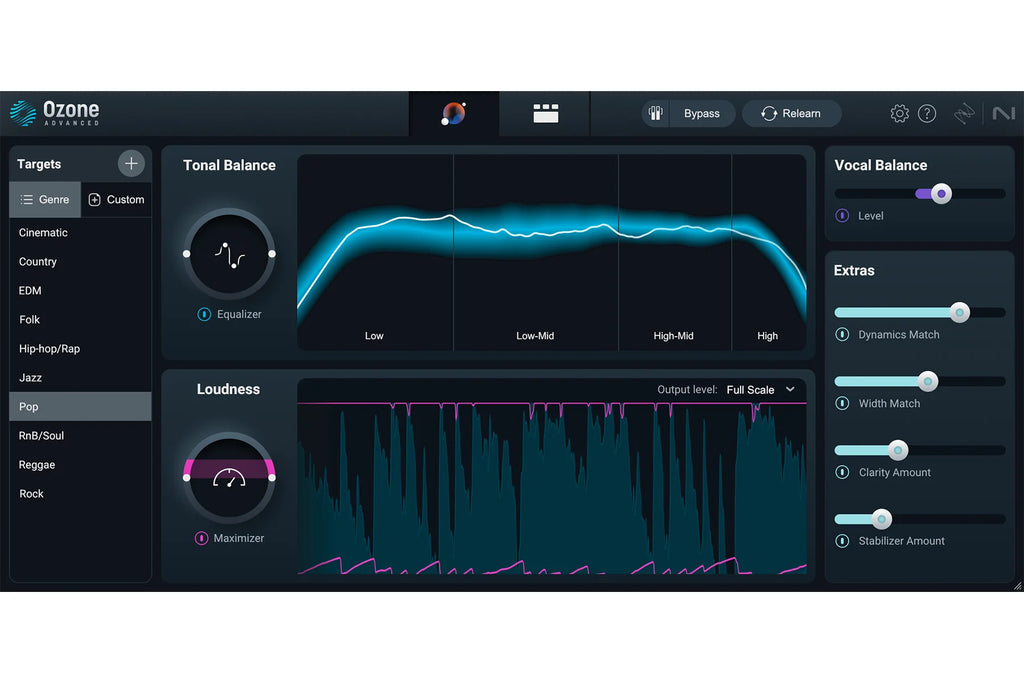The height and width of the screenshot is (683, 1024).
Task: Switch to the Detailed module chain view icon
Action: tap(545, 113)
